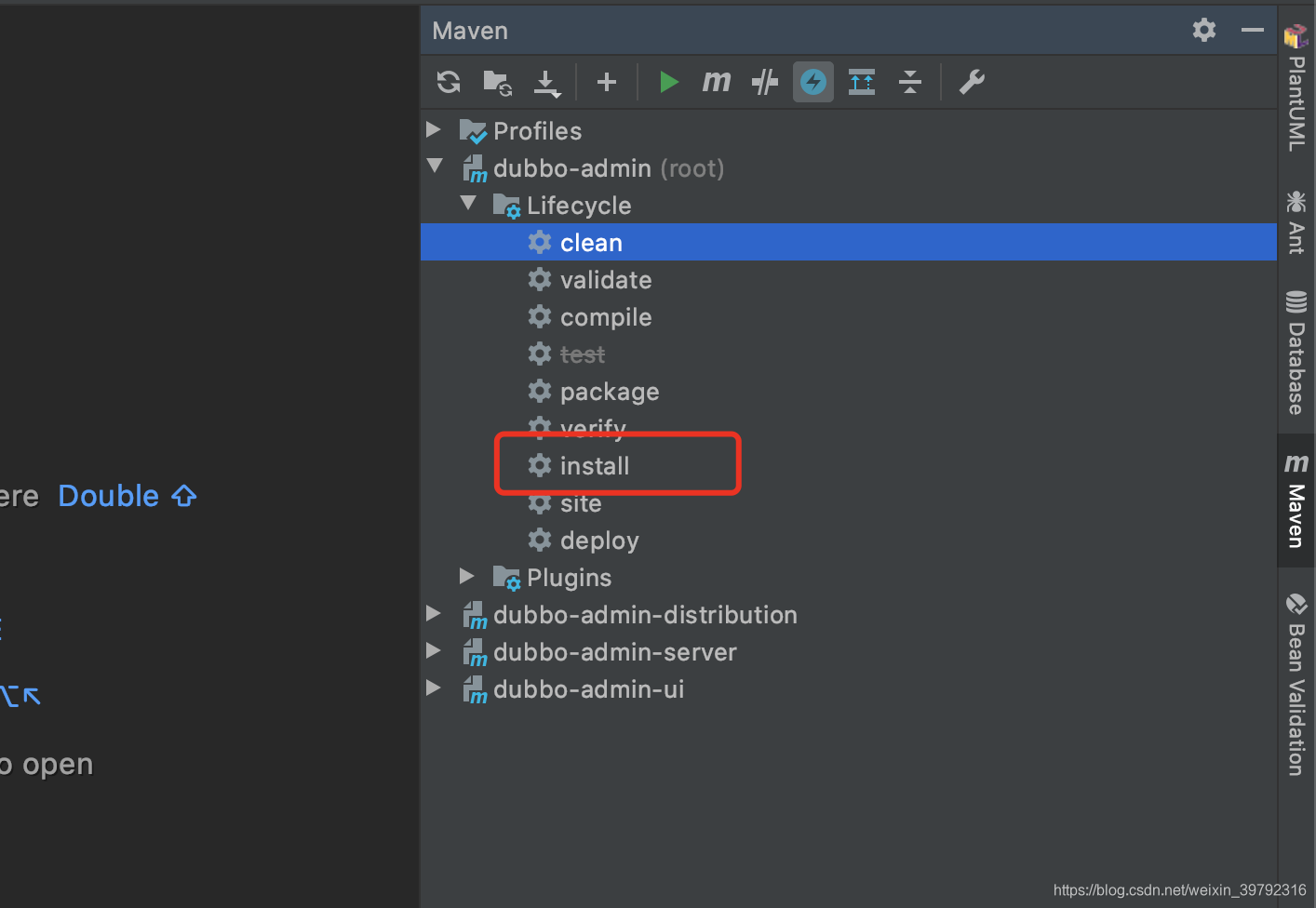Expand all Maven tree nodes
Image resolution: width=1316 pixels, height=908 pixels.
(x=862, y=82)
